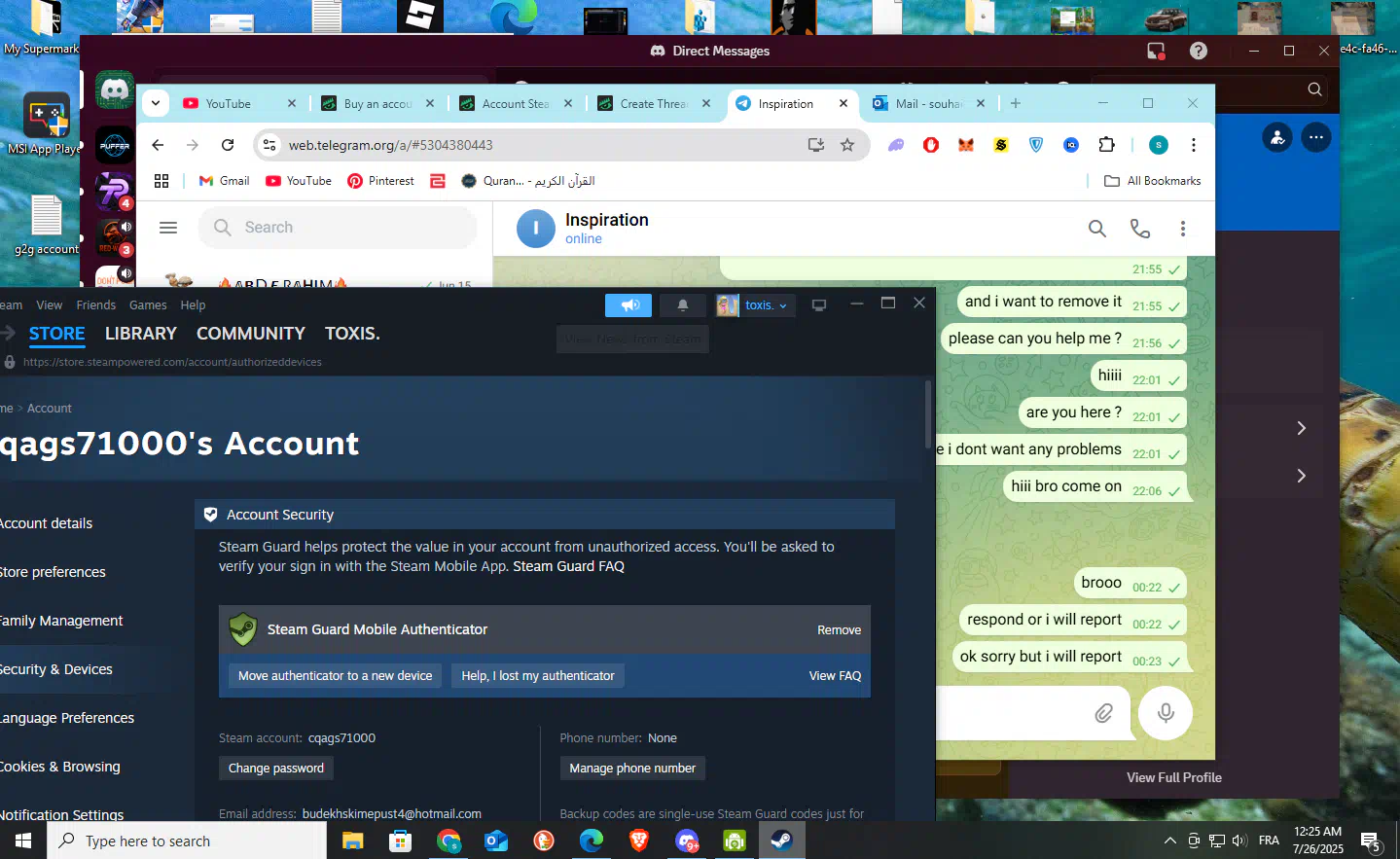Open Steam notifications bell
The width and height of the screenshot is (1400, 859).
tap(683, 305)
